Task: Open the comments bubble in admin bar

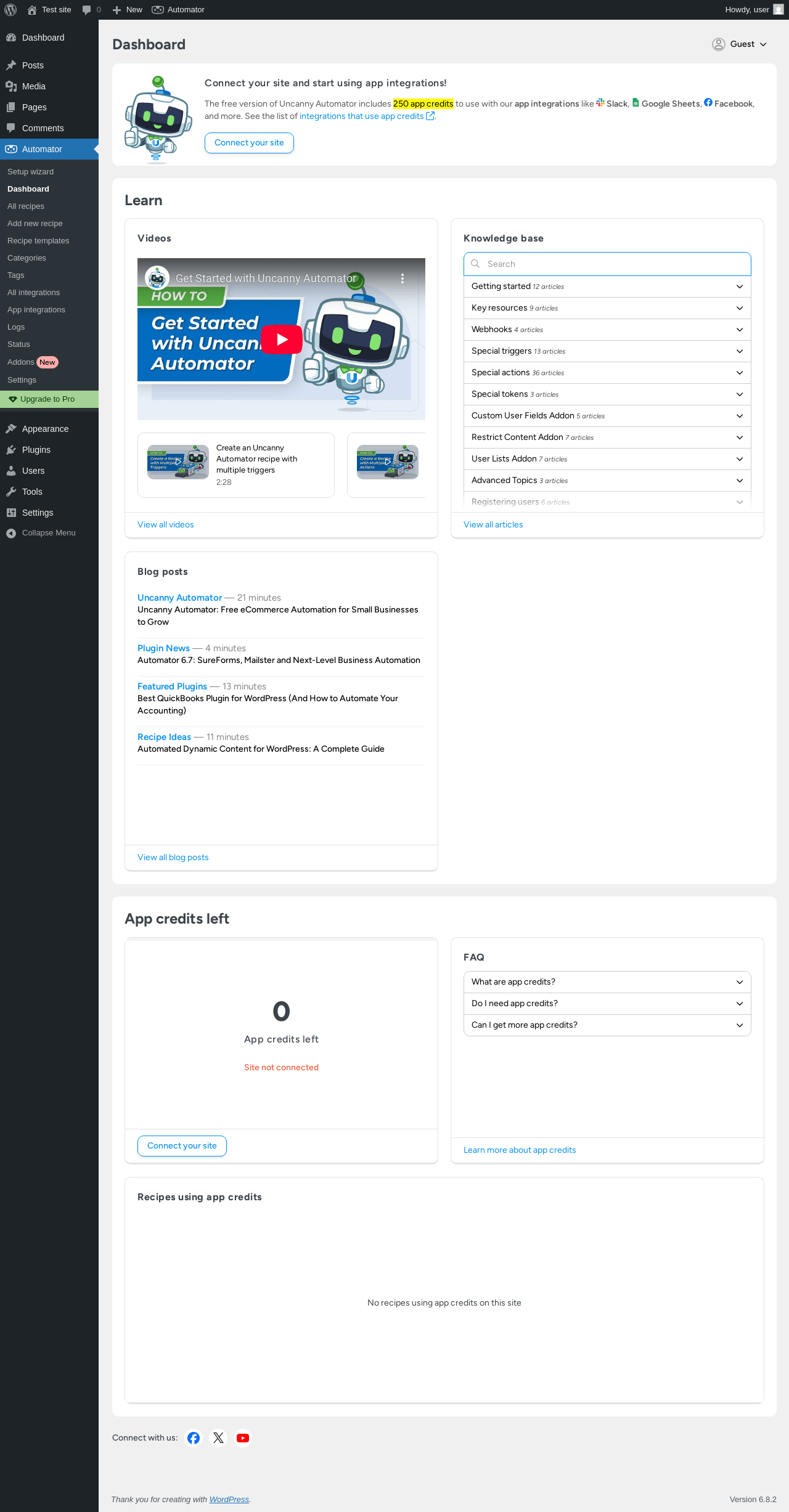Action: (x=86, y=10)
